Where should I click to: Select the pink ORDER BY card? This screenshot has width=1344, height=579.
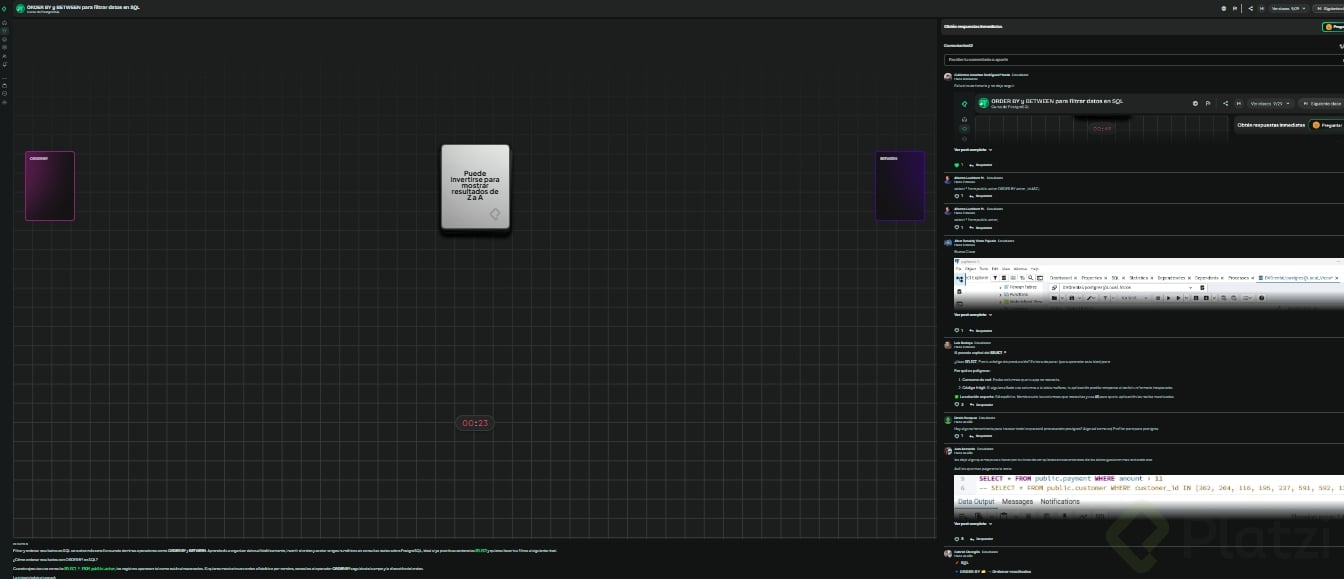[50, 186]
